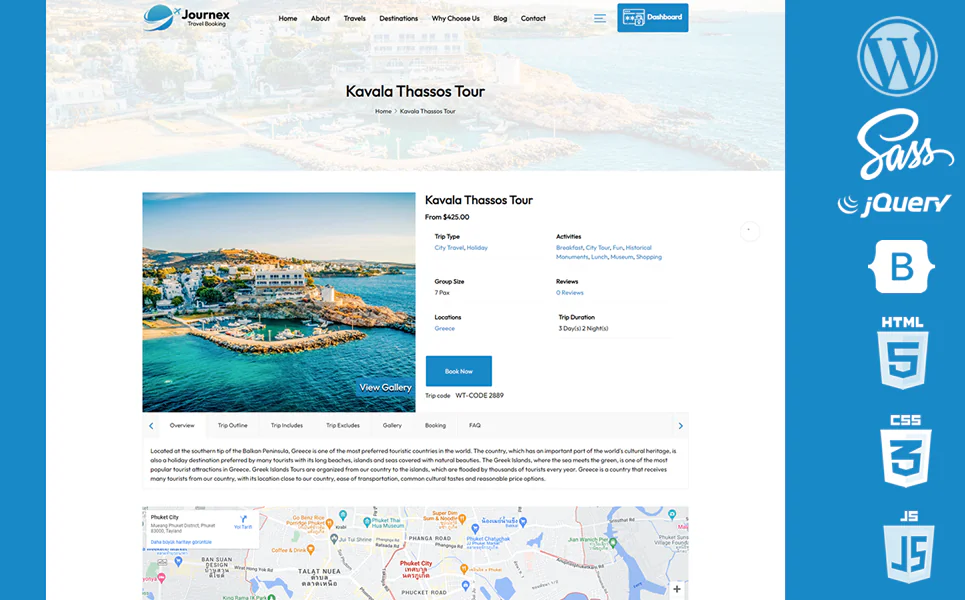
Task: Open the Dashboard button in header
Action: click(652, 18)
